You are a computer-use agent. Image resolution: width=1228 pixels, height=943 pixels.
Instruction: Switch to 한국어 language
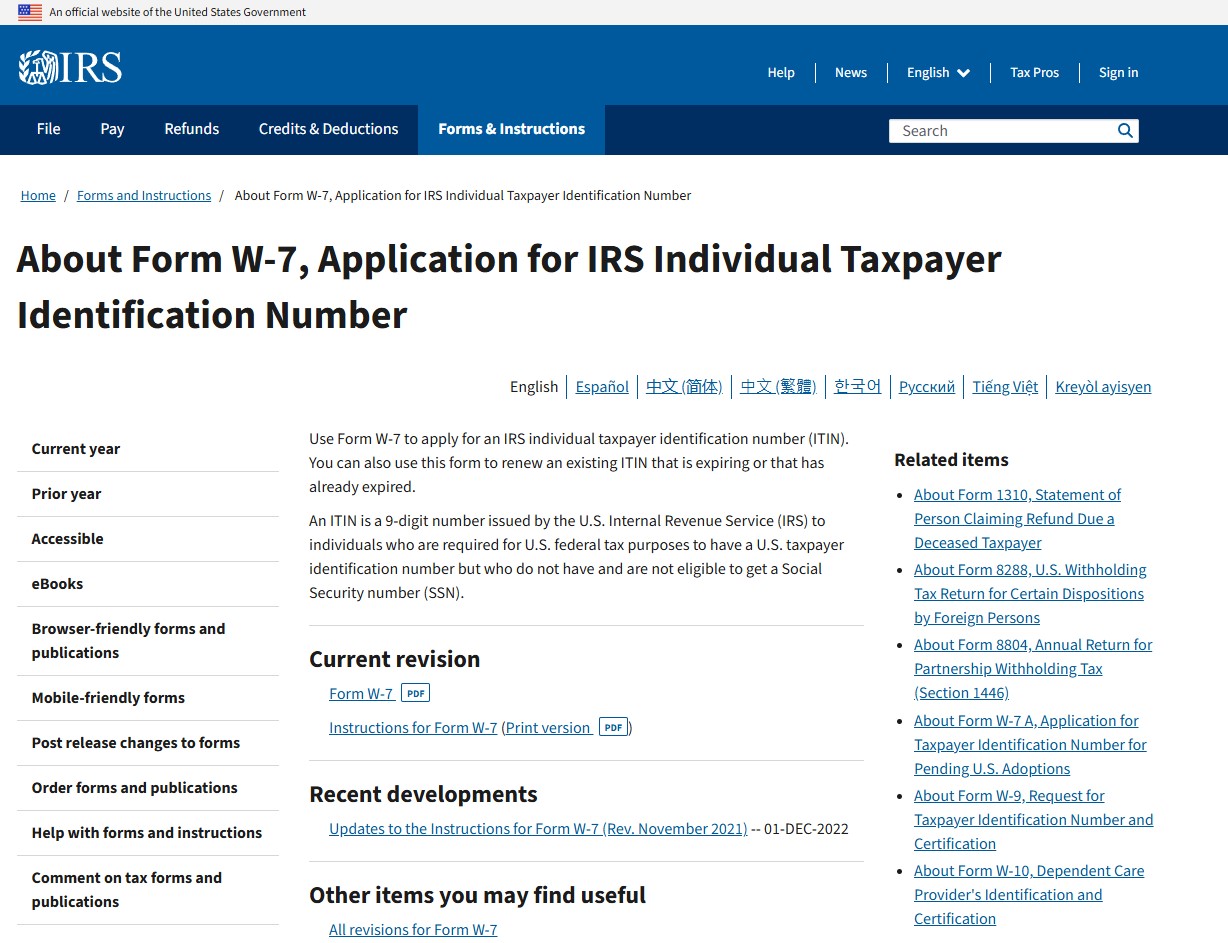(858, 386)
